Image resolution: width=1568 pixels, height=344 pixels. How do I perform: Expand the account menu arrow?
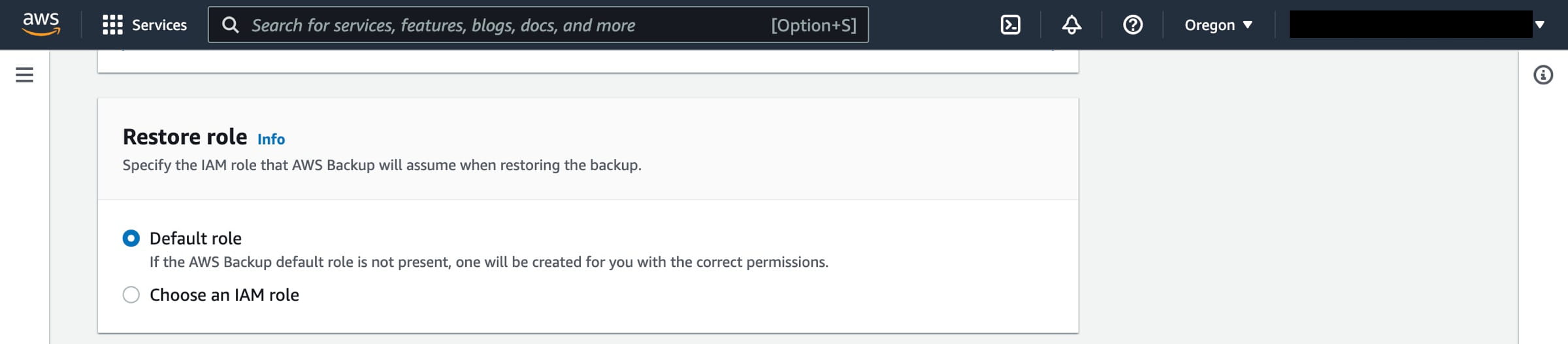coord(1540,25)
